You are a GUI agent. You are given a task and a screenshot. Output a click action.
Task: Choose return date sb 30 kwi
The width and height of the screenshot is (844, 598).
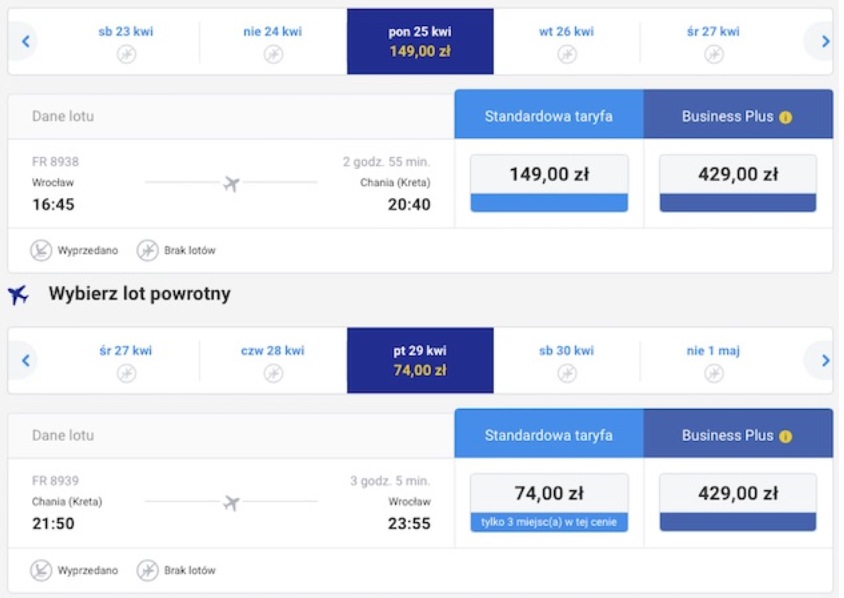(x=566, y=361)
